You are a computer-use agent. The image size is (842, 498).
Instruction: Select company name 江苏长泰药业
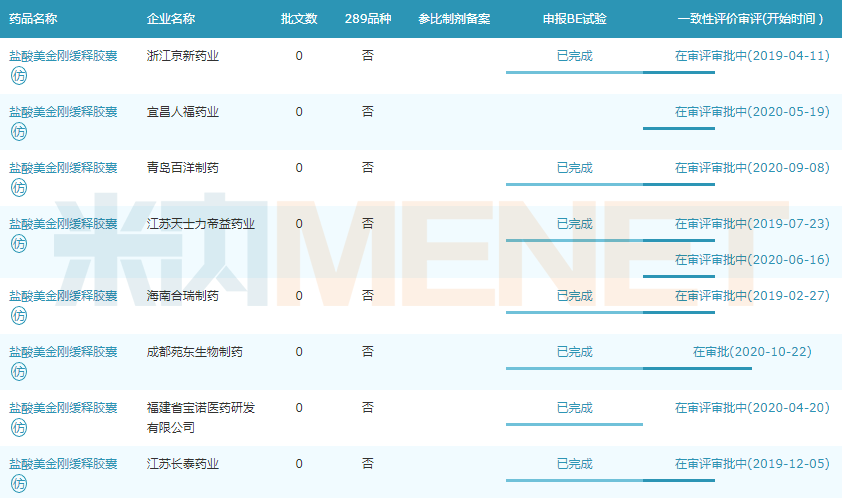point(183,464)
